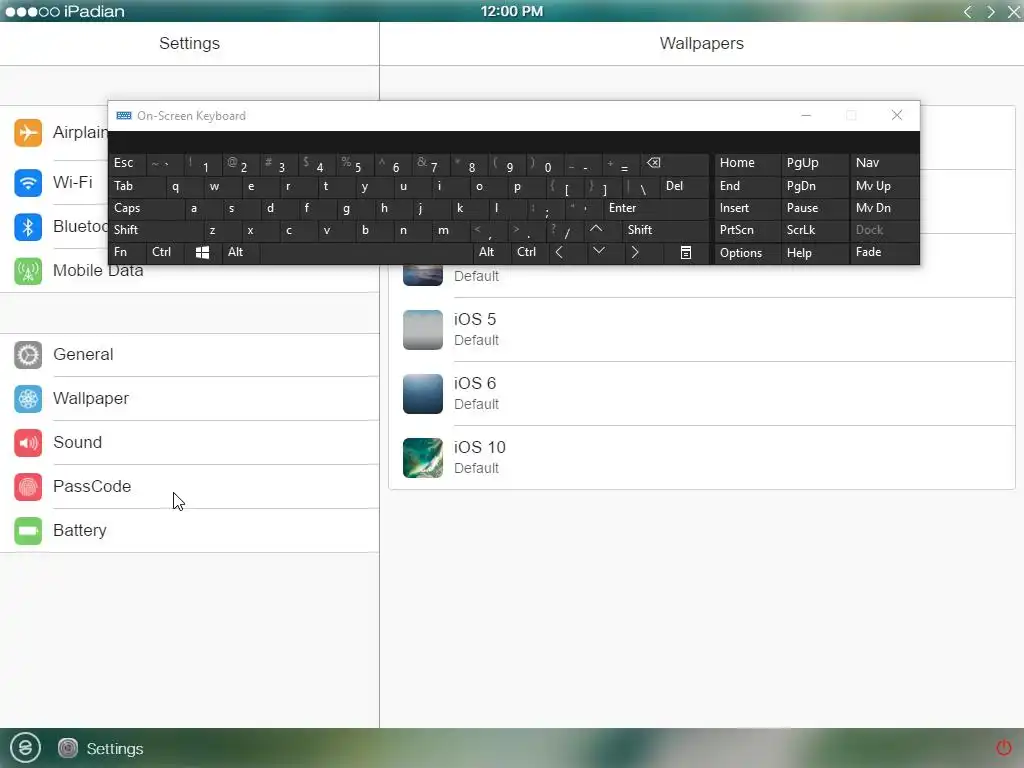Toggle left Shift key on keyboard

[x=155, y=230]
